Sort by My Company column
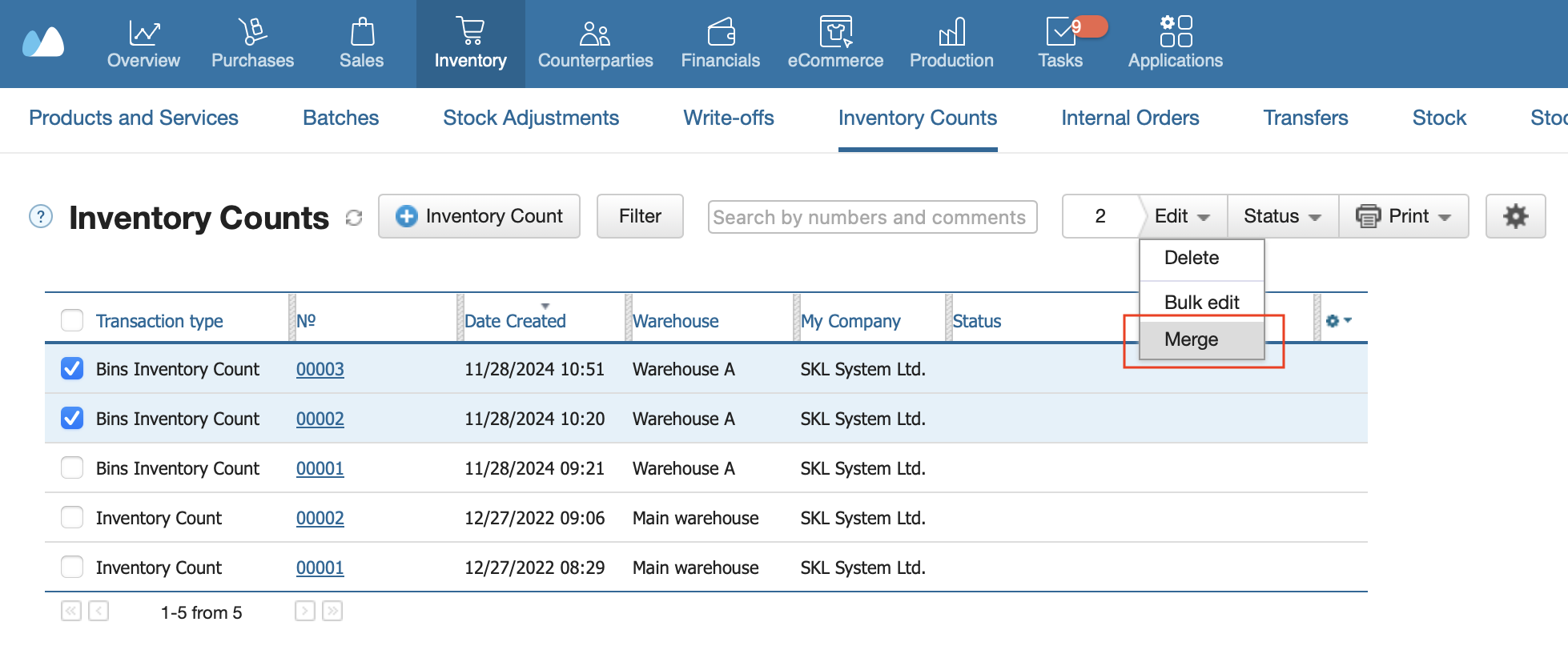The width and height of the screenshot is (1568, 658). [850, 321]
